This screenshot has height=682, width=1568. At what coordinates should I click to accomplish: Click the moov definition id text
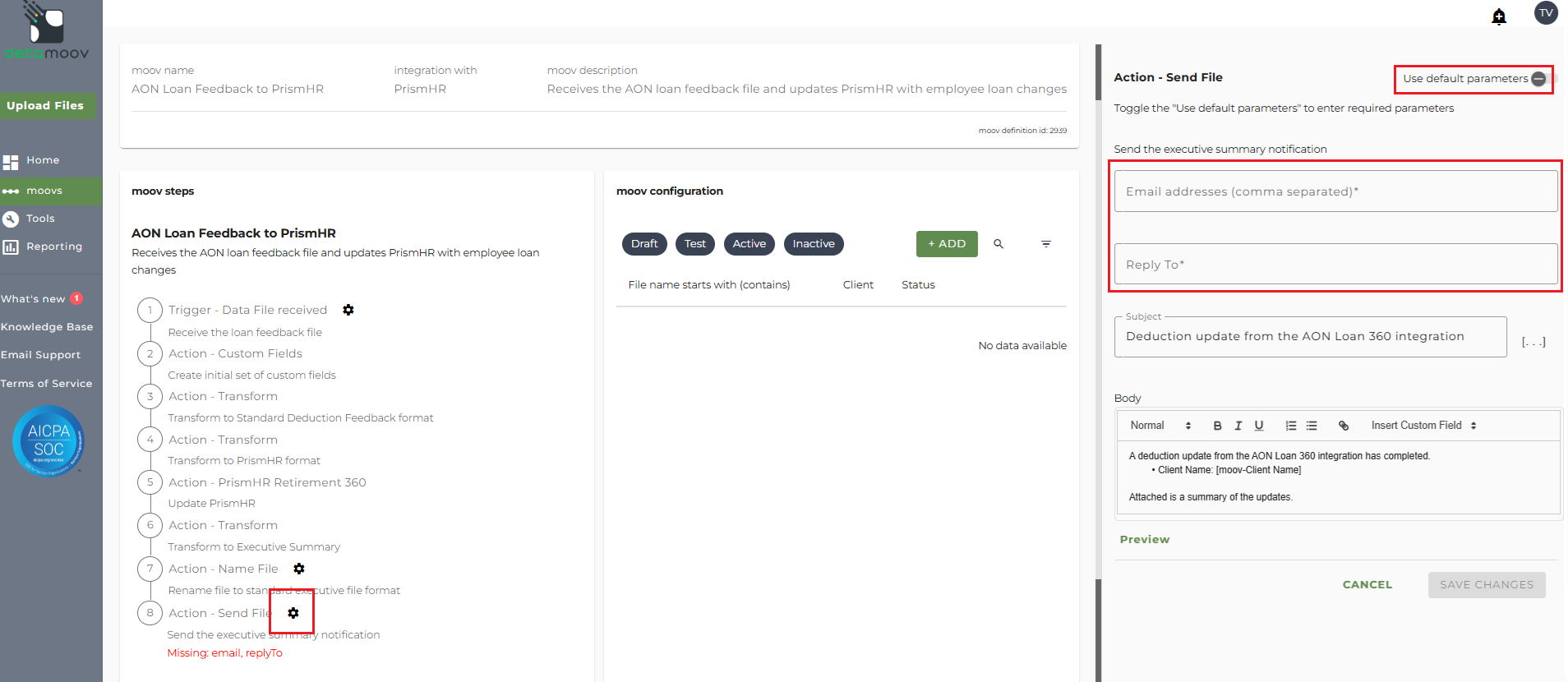1022,131
